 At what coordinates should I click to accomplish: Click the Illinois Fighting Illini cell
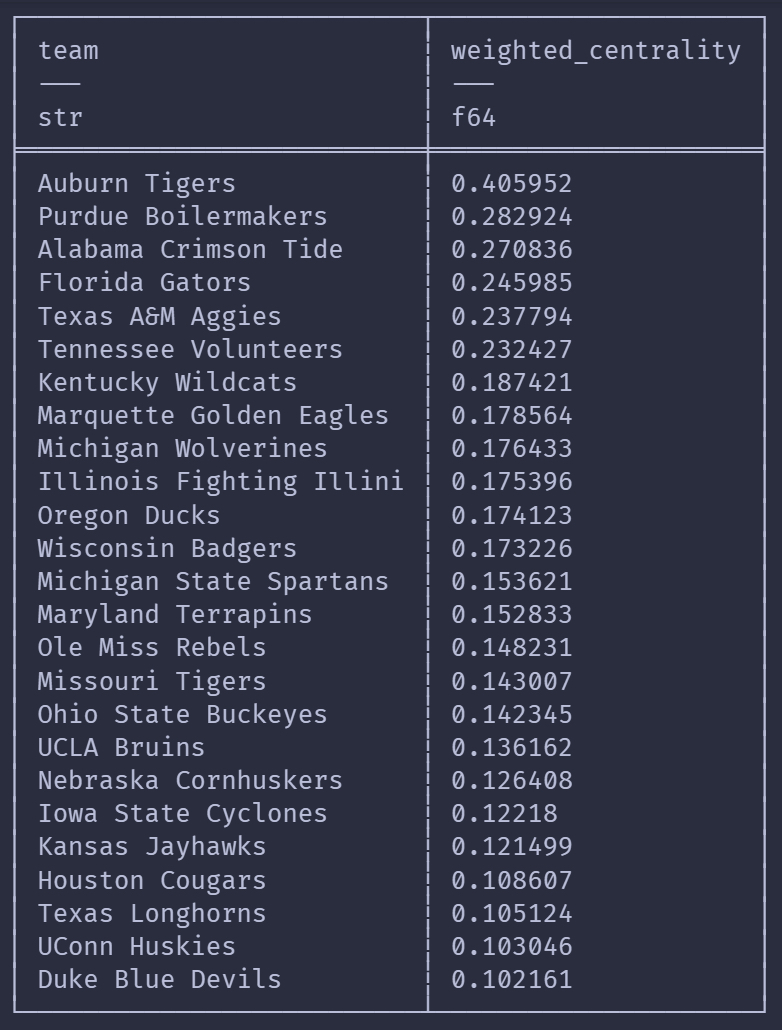220,482
